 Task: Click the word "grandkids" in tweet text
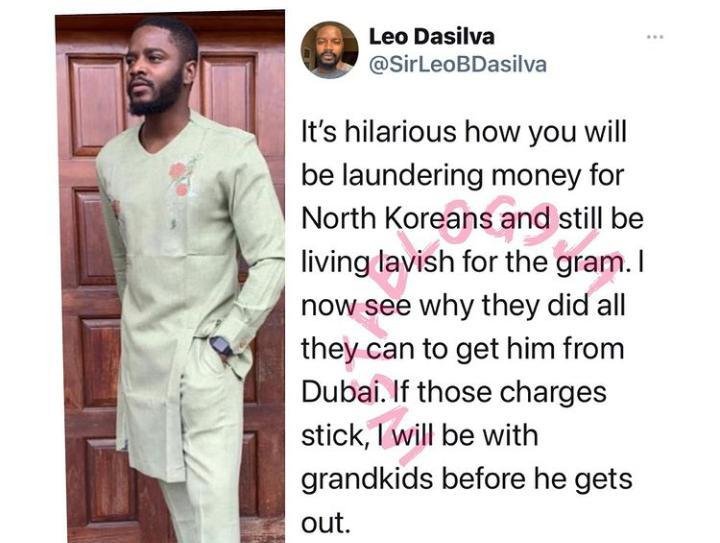367,479
